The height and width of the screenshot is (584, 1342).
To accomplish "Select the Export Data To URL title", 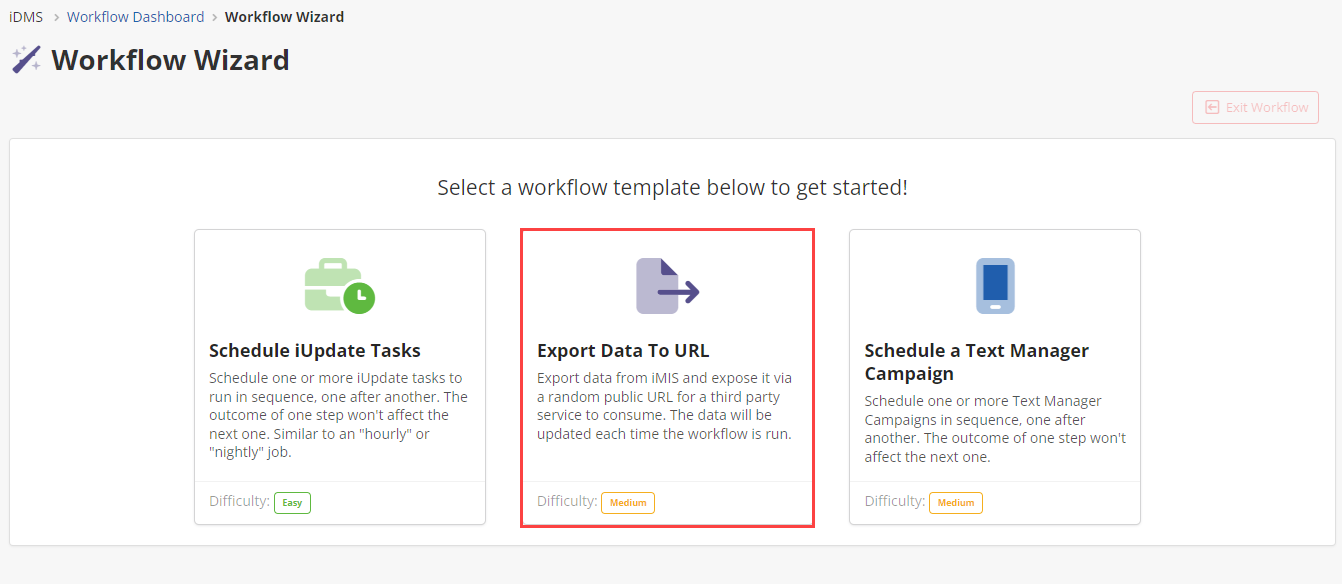I will click(623, 351).
